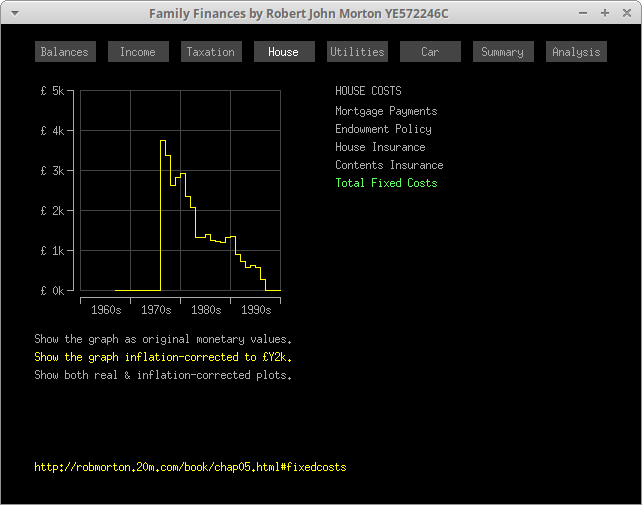Select Total Fixed Costs option

click(386, 183)
